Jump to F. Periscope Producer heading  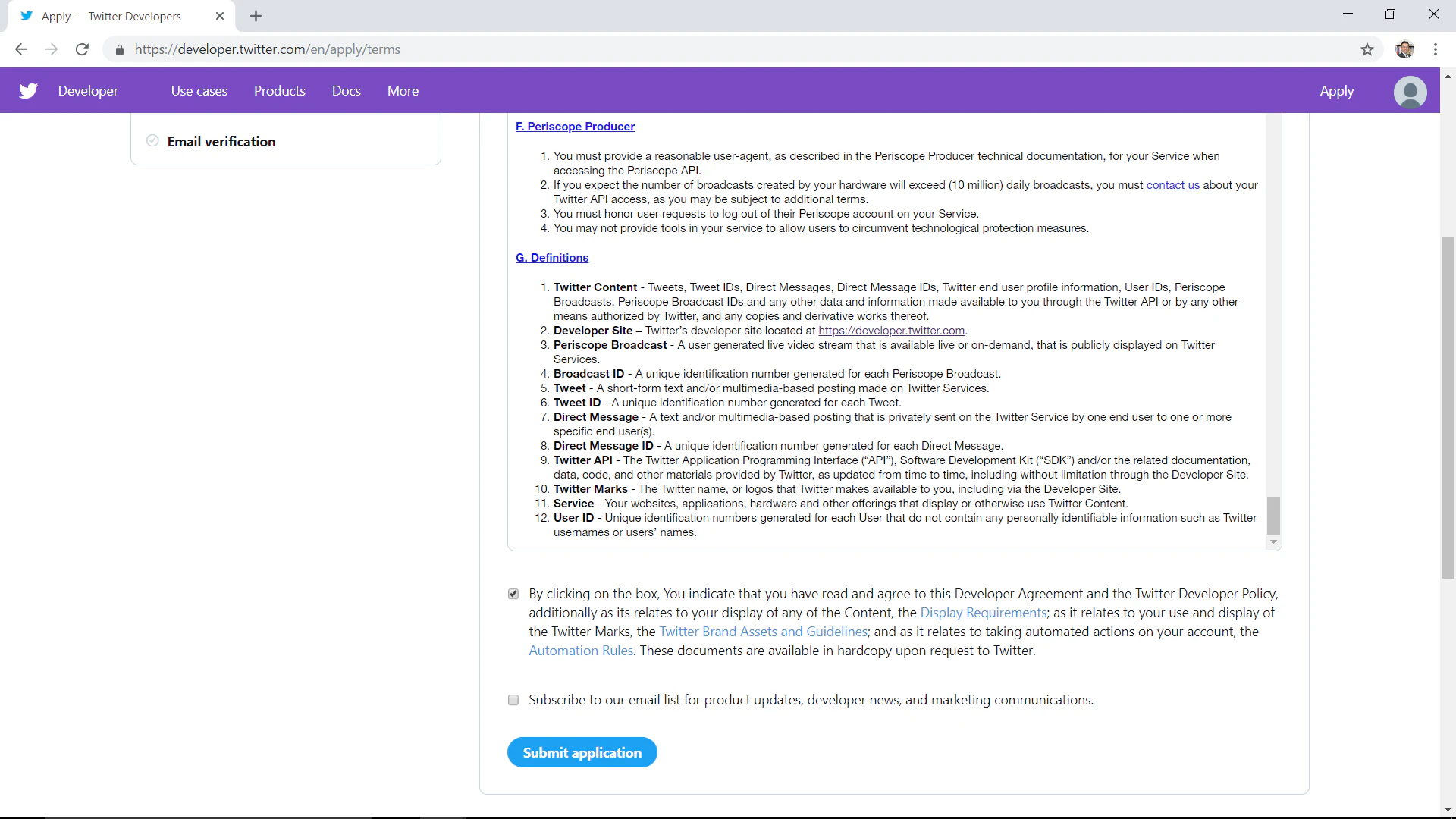(575, 127)
